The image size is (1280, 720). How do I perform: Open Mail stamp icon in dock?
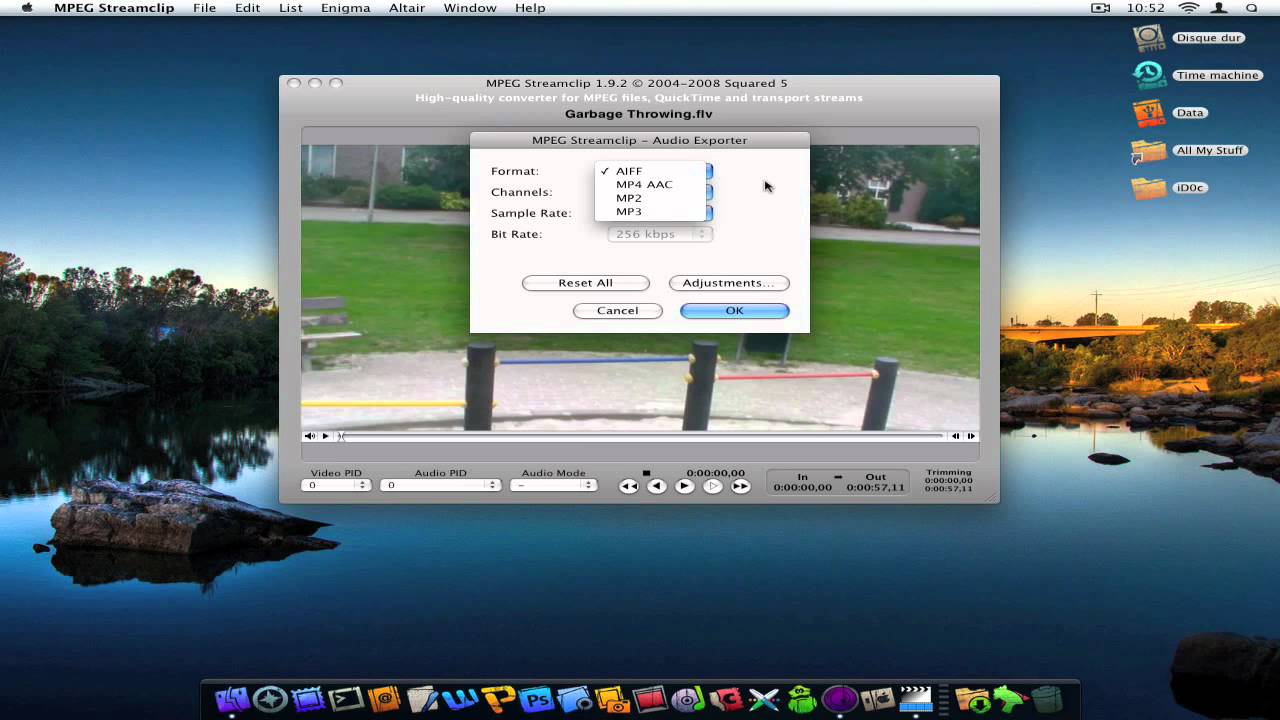coord(309,699)
